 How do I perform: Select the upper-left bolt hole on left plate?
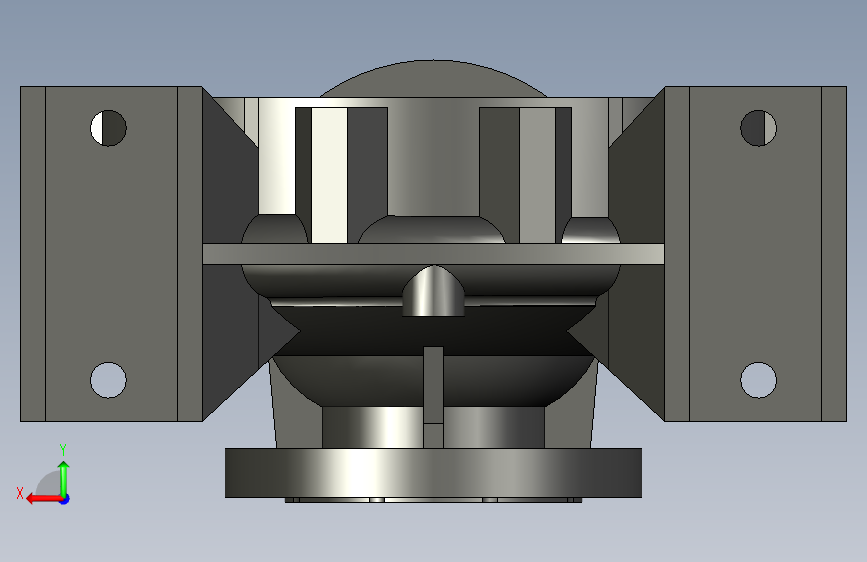coord(108,128)
